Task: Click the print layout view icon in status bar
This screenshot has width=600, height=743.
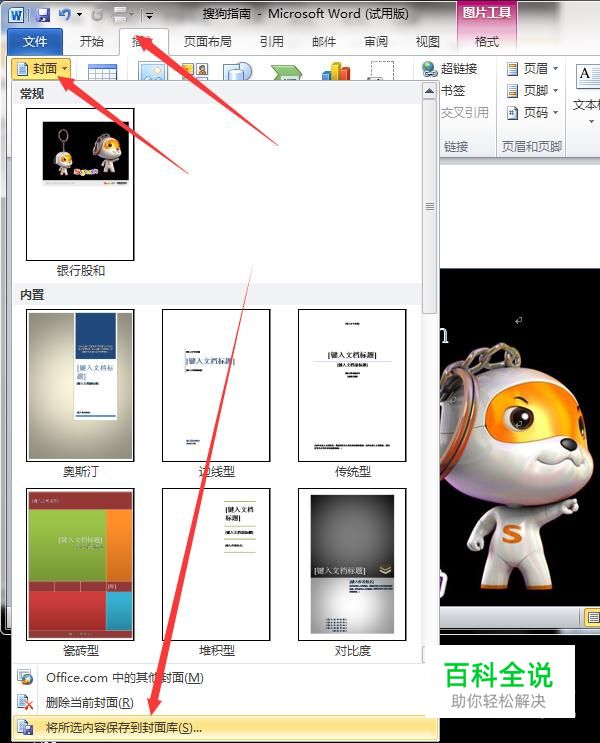Action: click(592, 617)
